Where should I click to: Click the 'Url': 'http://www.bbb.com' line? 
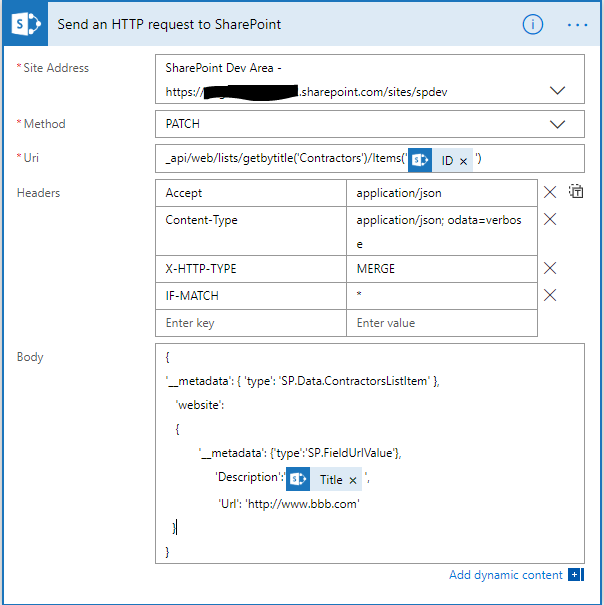[289, 504]
